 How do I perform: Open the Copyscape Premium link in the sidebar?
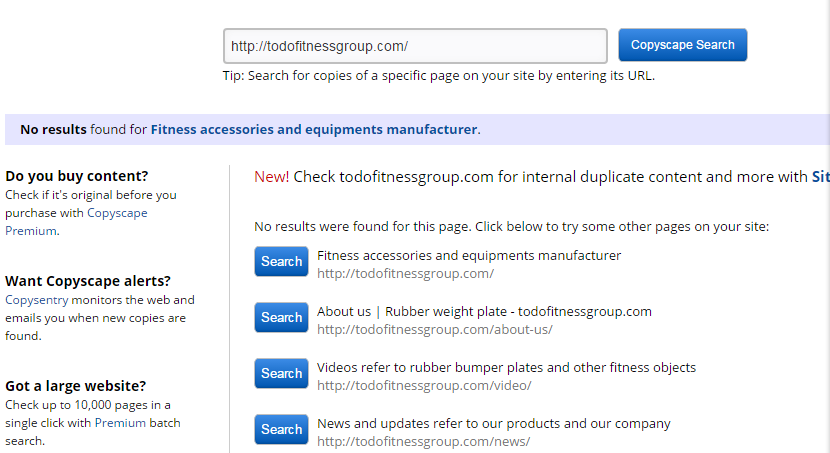tap(76, 222)
